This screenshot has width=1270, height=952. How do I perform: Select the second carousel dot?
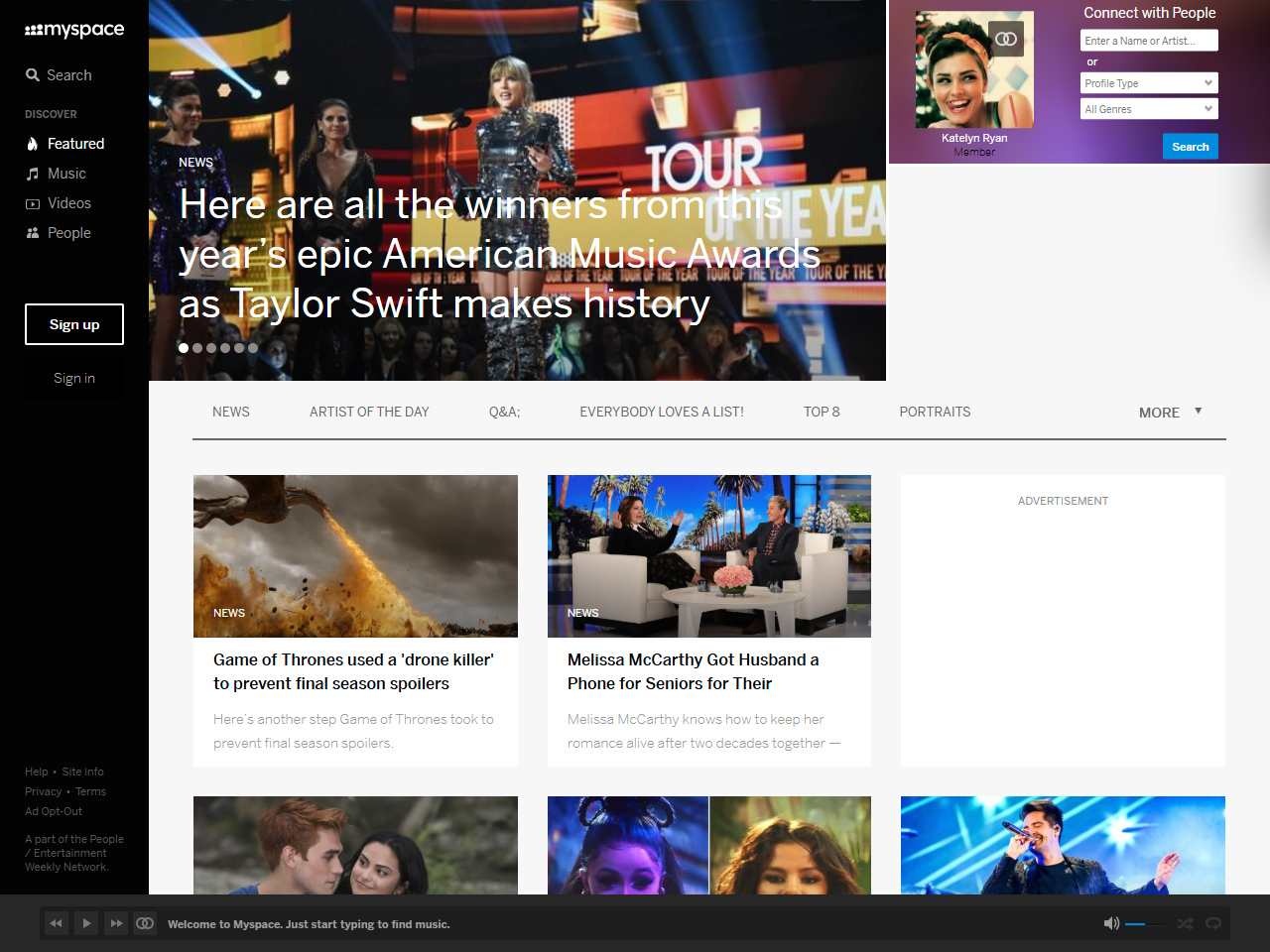(x=197, y=348)
